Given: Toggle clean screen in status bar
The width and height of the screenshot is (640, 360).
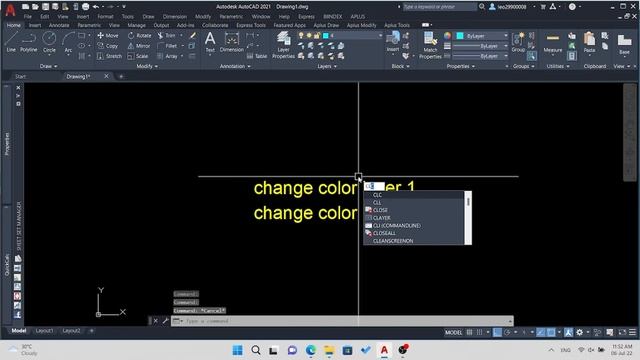Looking at the screenshot, I should pos(622,332).
